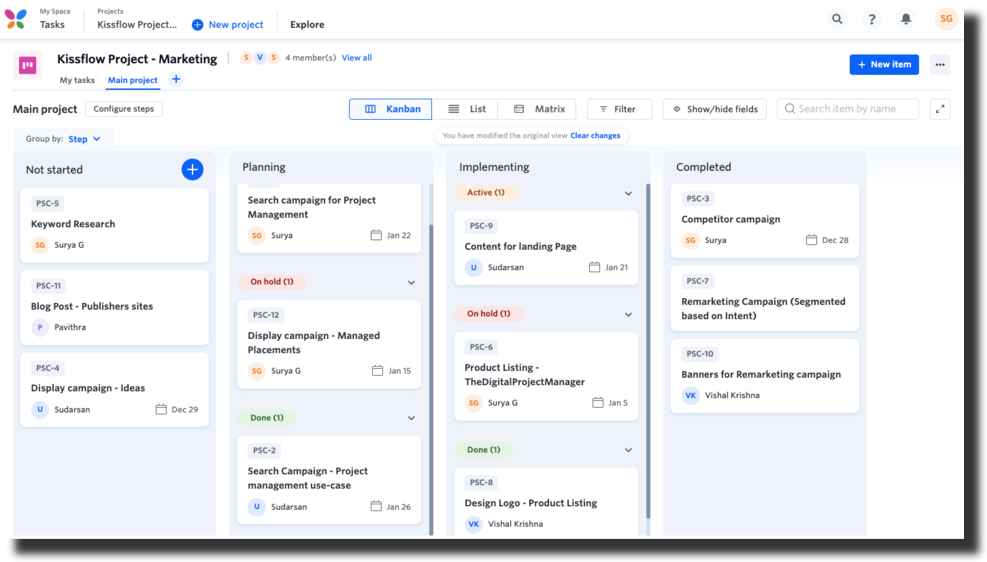Open the Filter button

(x=619, y=109)
